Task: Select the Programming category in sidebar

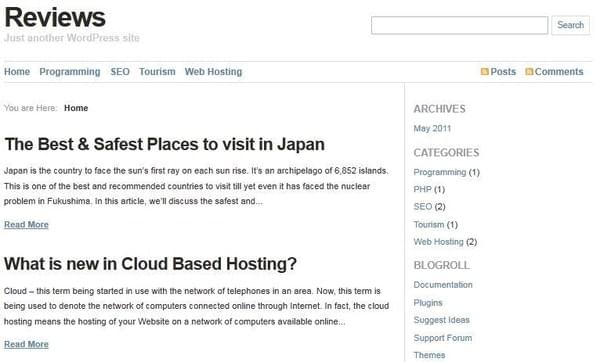Action: [x=440, y=173]
